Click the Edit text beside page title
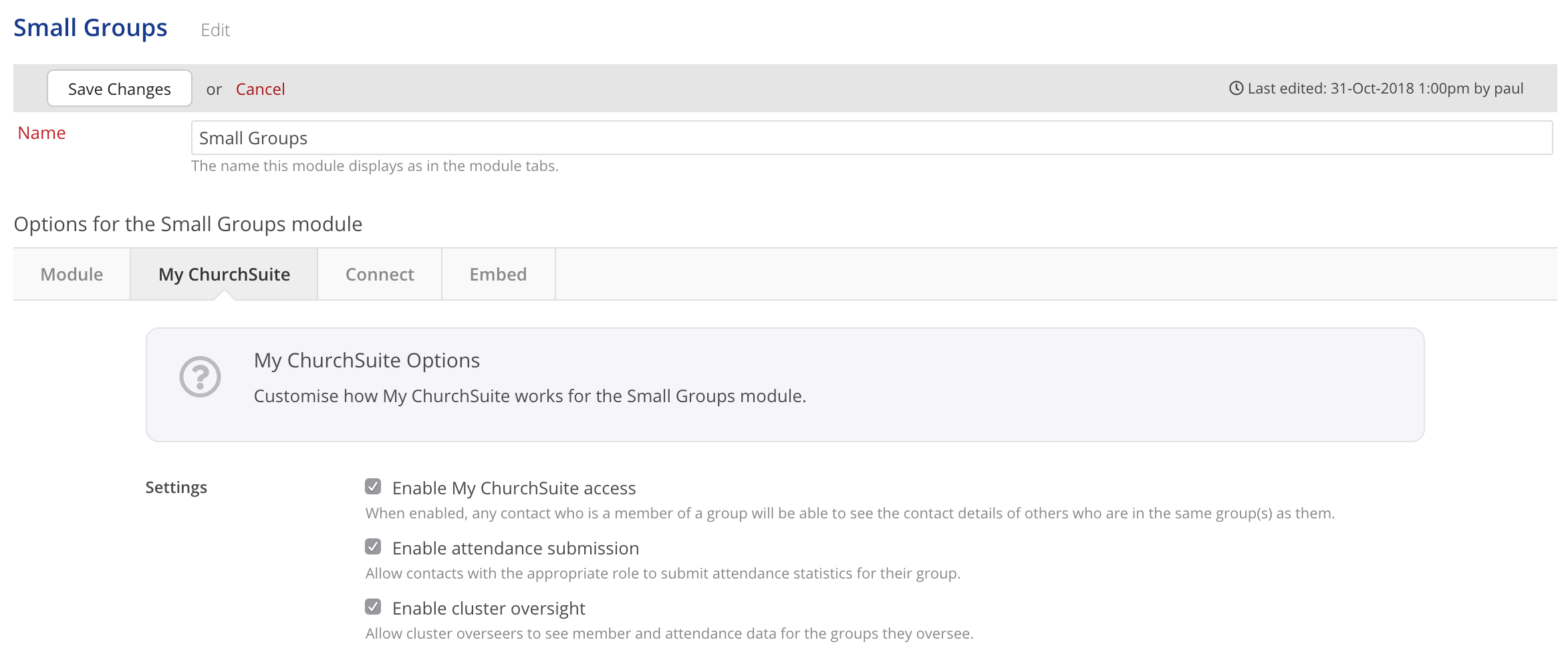The width and height of the screenshot is (1568, 660). click(215, 30)
